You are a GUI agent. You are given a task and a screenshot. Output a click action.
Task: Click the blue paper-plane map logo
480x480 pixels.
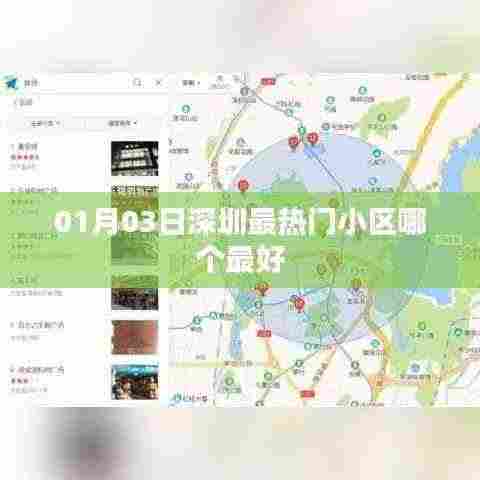[x=12, y=82]
